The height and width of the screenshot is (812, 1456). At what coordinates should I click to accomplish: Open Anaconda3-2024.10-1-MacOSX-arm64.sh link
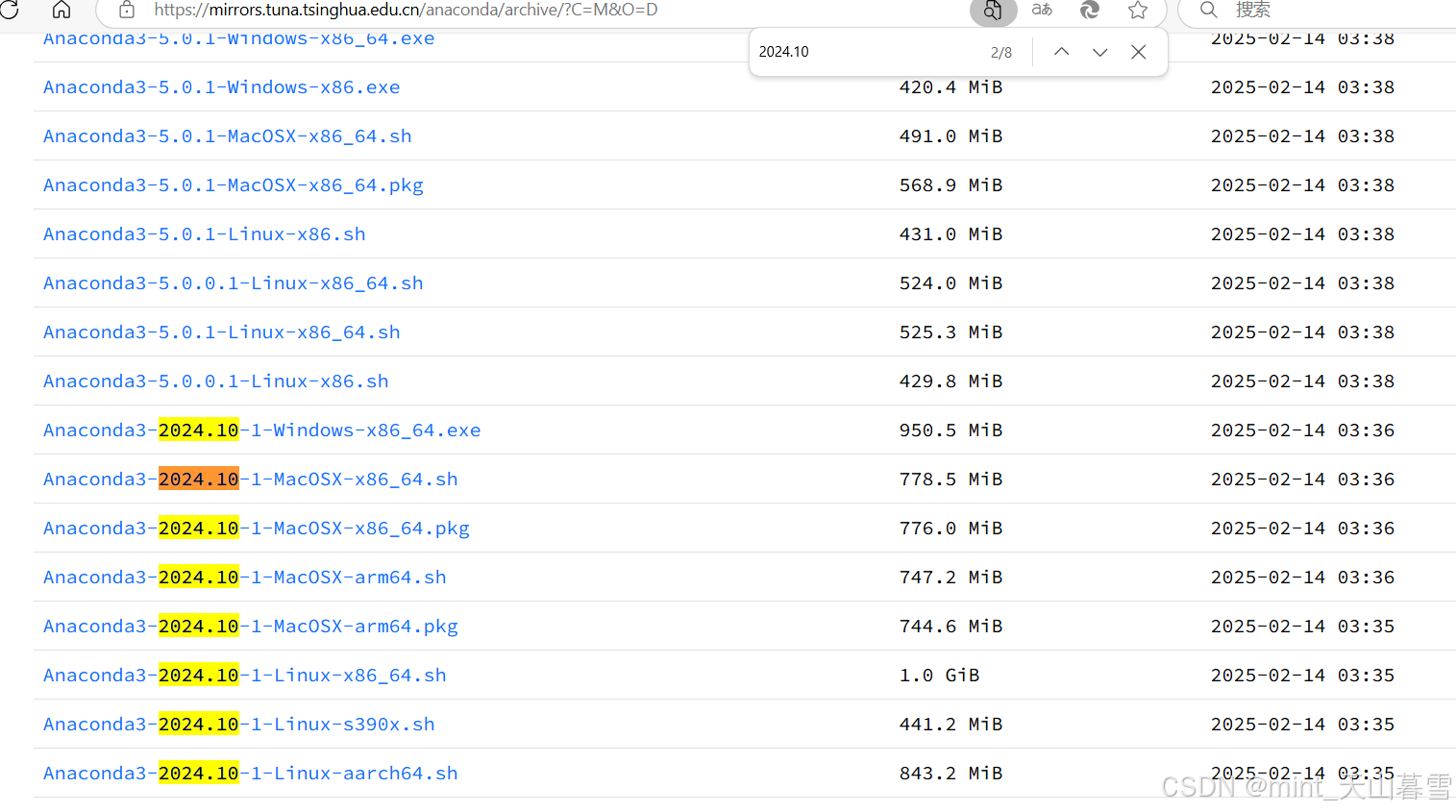244,578
